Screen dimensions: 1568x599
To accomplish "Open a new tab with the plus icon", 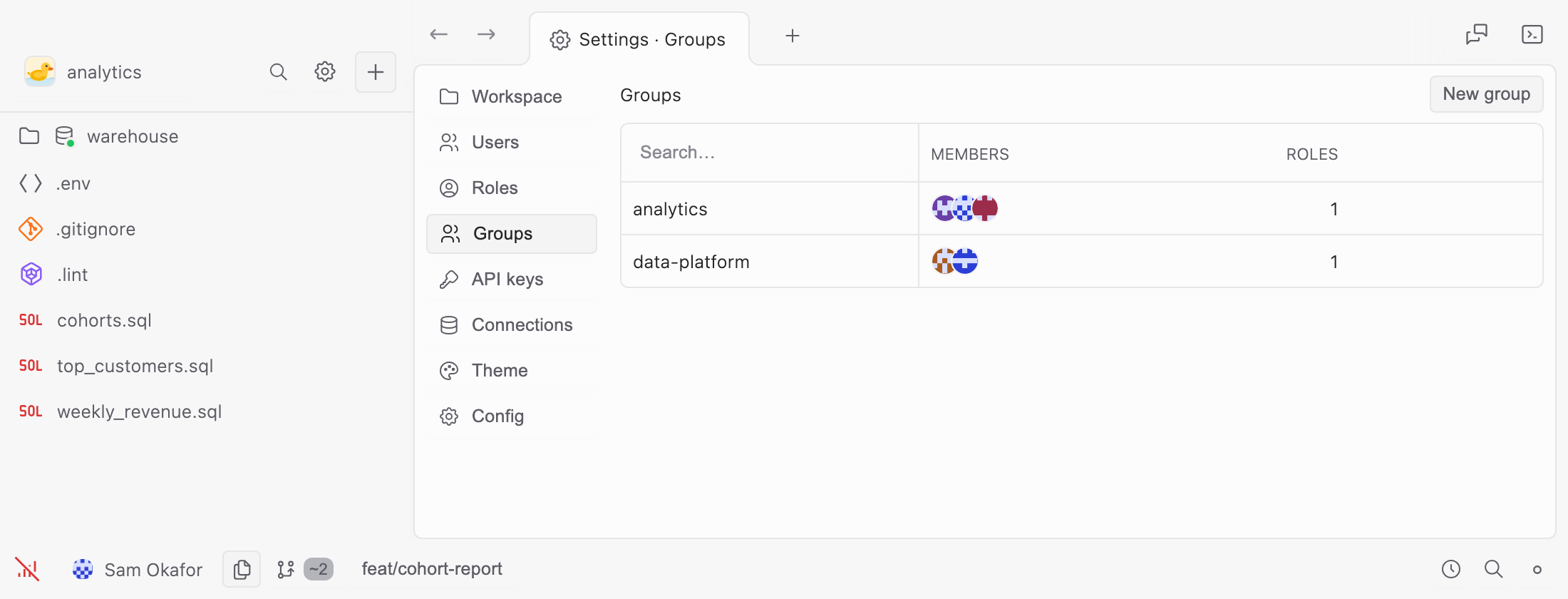I will pyautogui.click(x=793, y=36).
